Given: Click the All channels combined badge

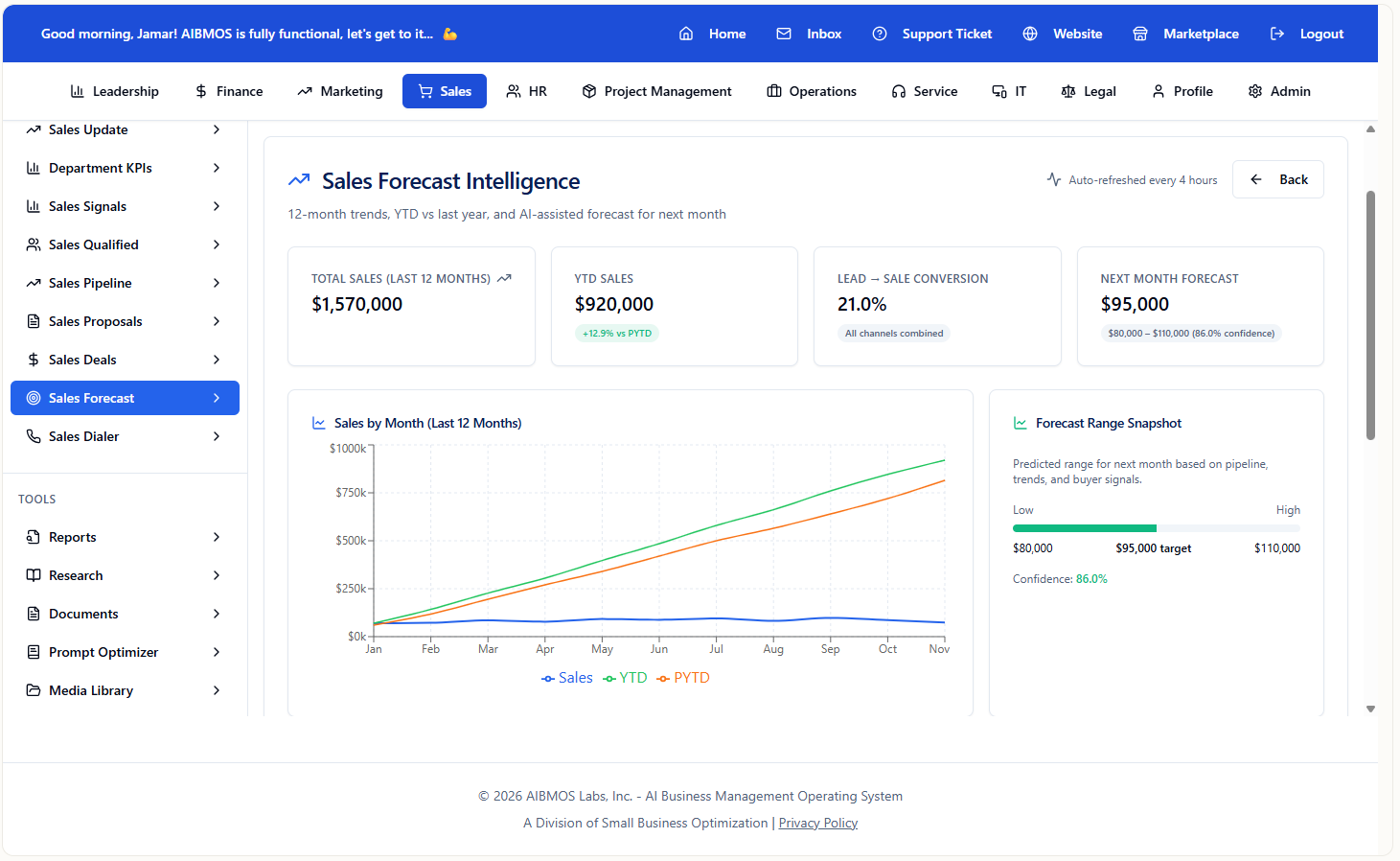Looking at the screenshot, I should [x=894, y=334].
